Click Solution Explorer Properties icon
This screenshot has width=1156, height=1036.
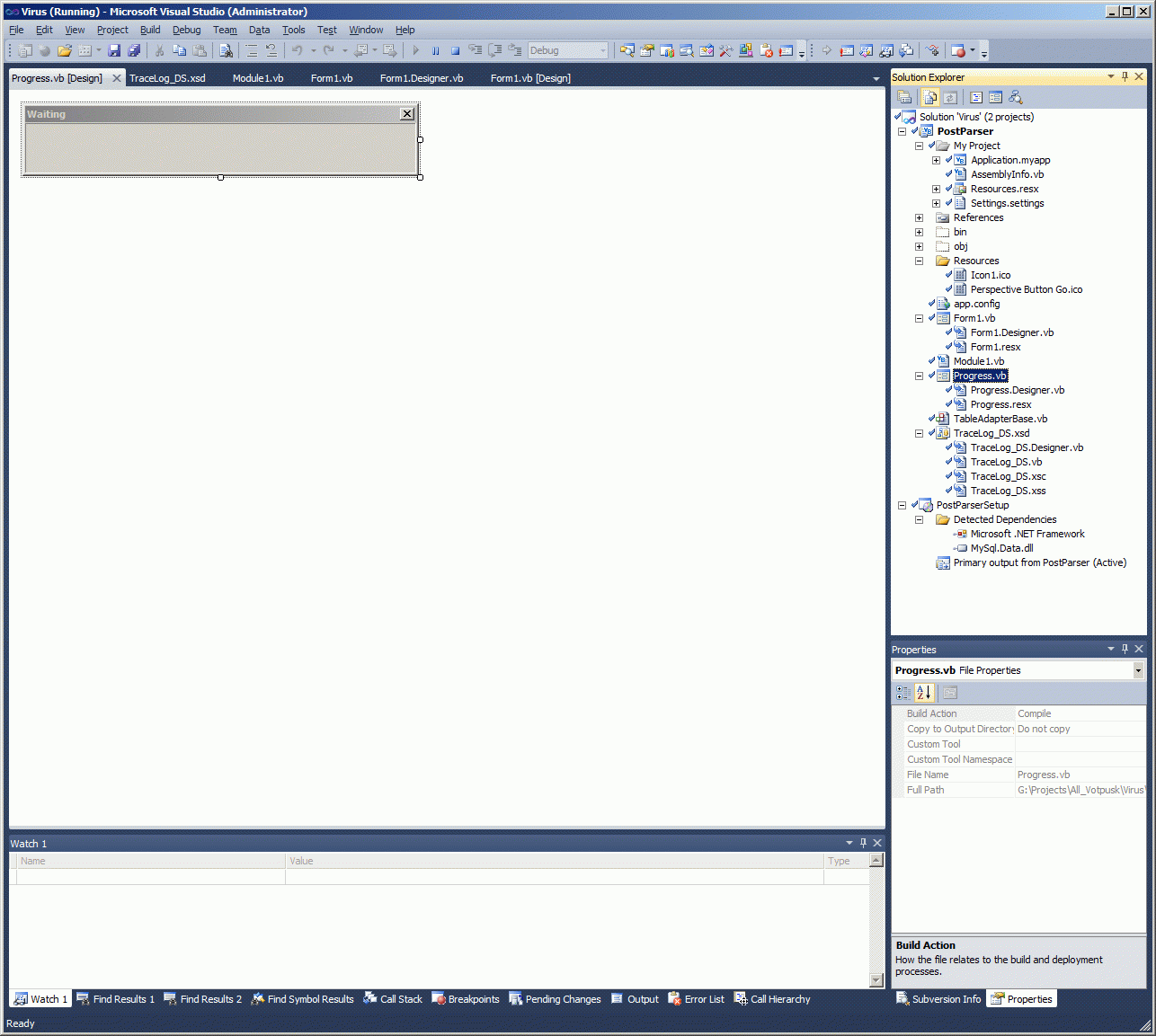tap(904, 97)
